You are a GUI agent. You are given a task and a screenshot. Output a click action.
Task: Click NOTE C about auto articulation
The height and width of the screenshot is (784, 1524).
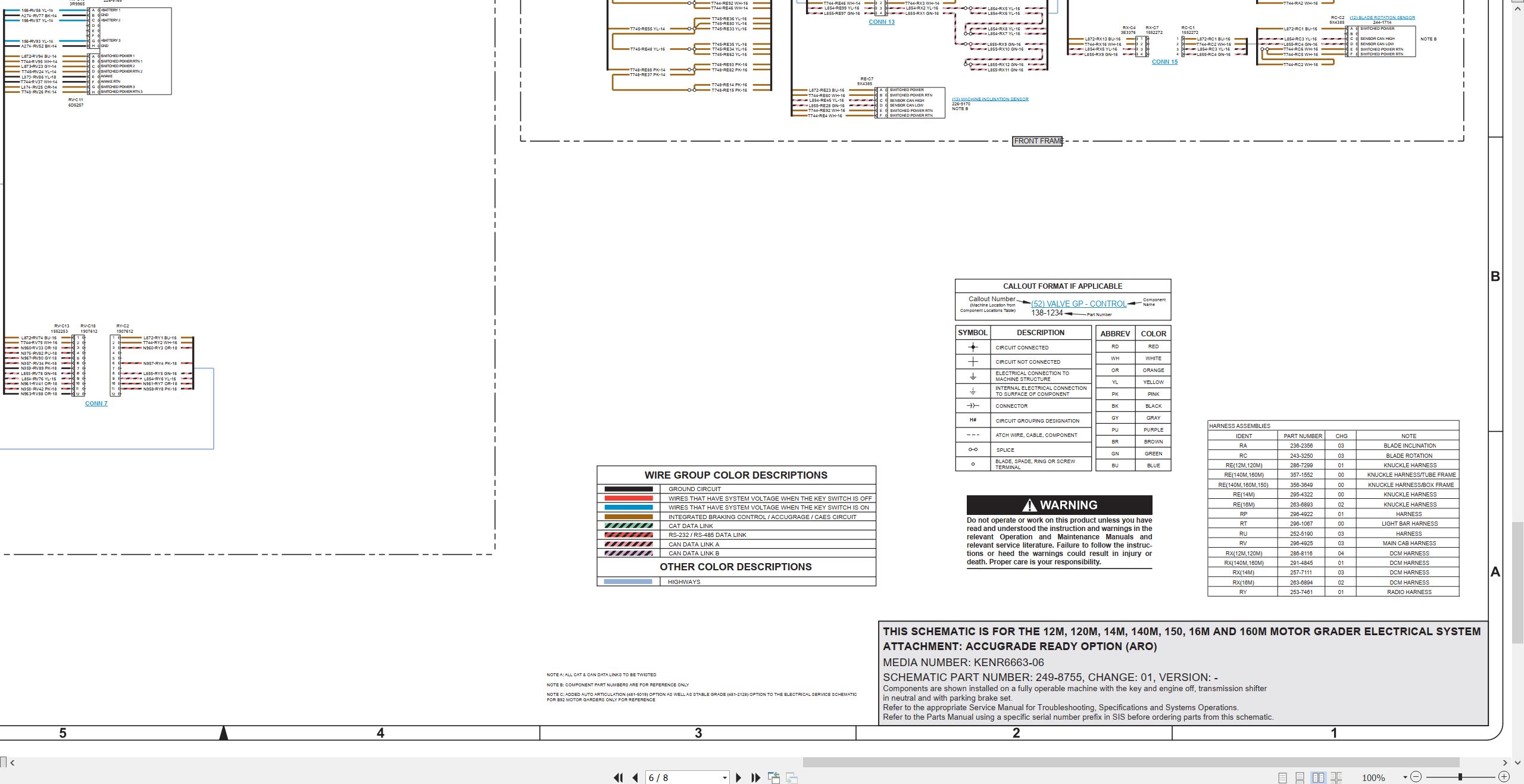(x=701, y=697)
